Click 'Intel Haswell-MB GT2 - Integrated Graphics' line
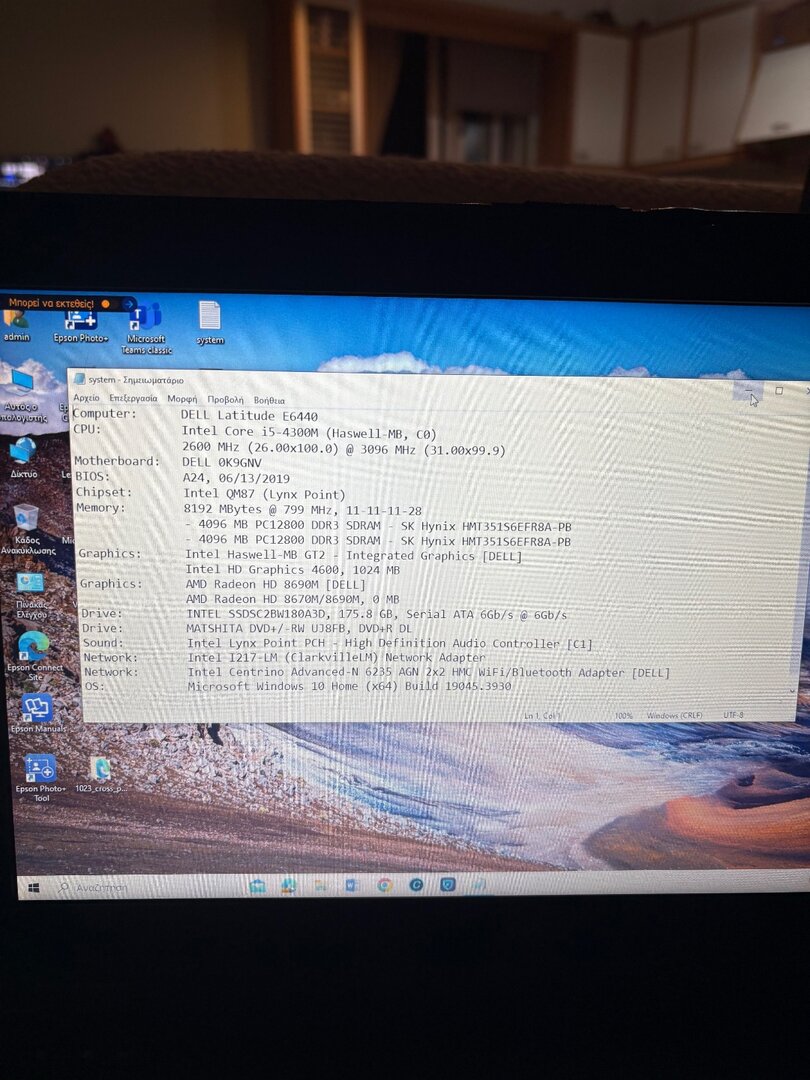The height and width of the screenshot is (1080, 810). coord(353,555)
